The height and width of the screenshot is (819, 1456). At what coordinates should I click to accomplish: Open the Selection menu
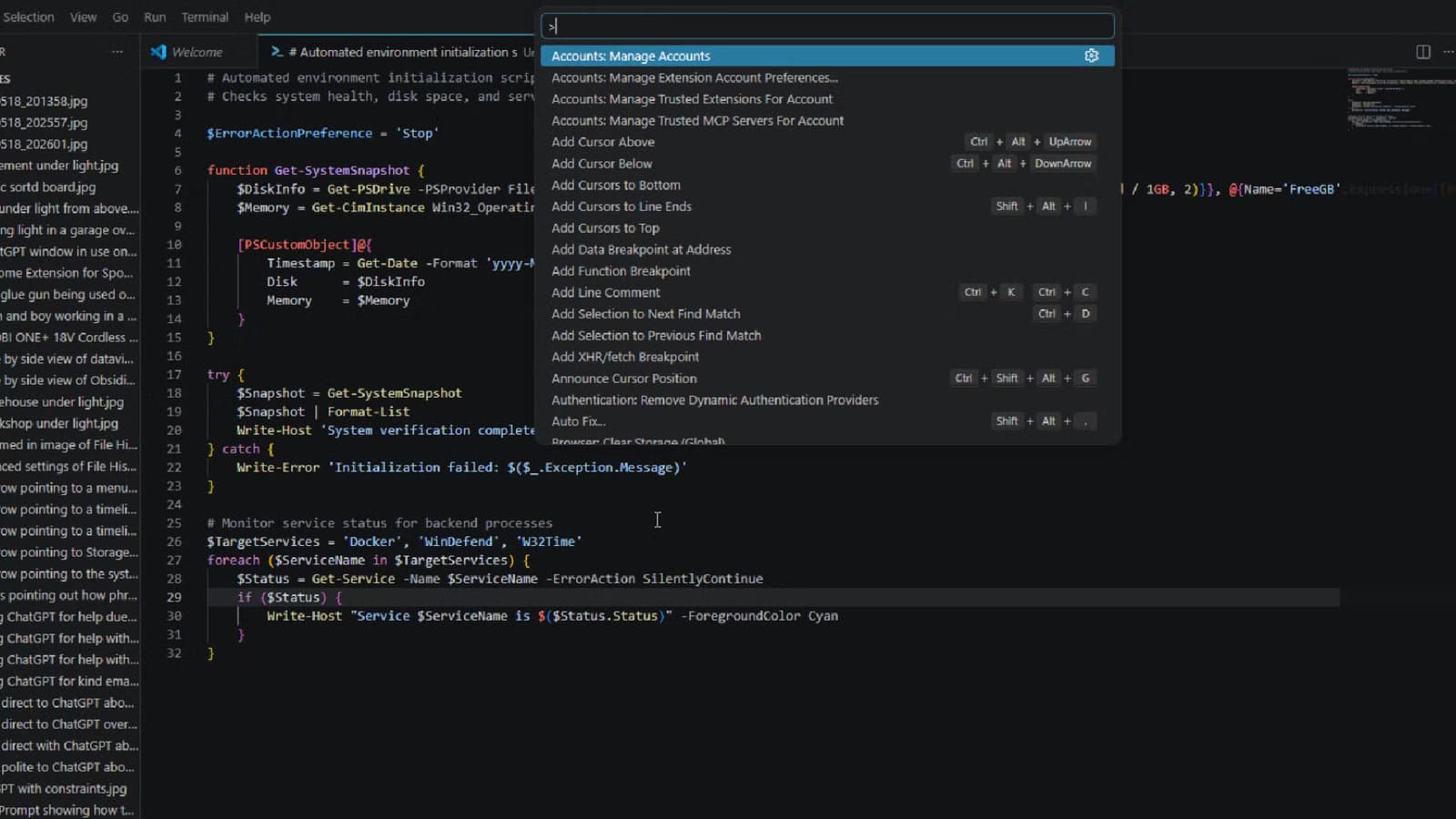tap(28, 16)
